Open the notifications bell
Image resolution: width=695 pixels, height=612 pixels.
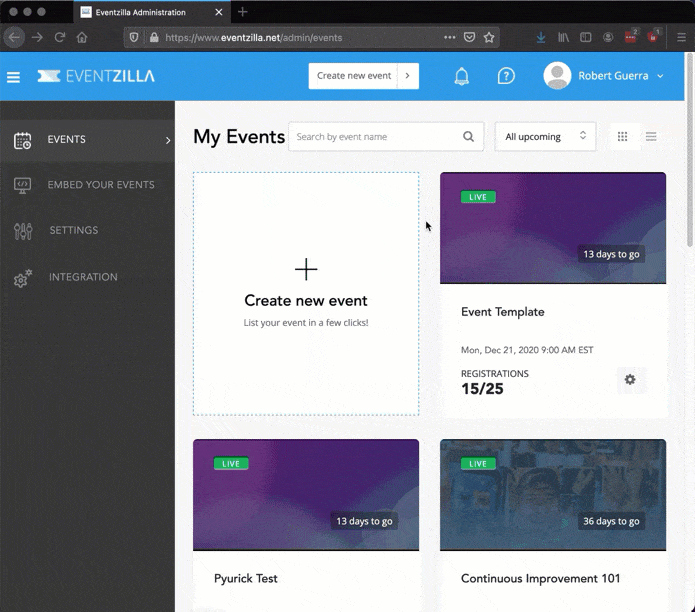[461, 76]
